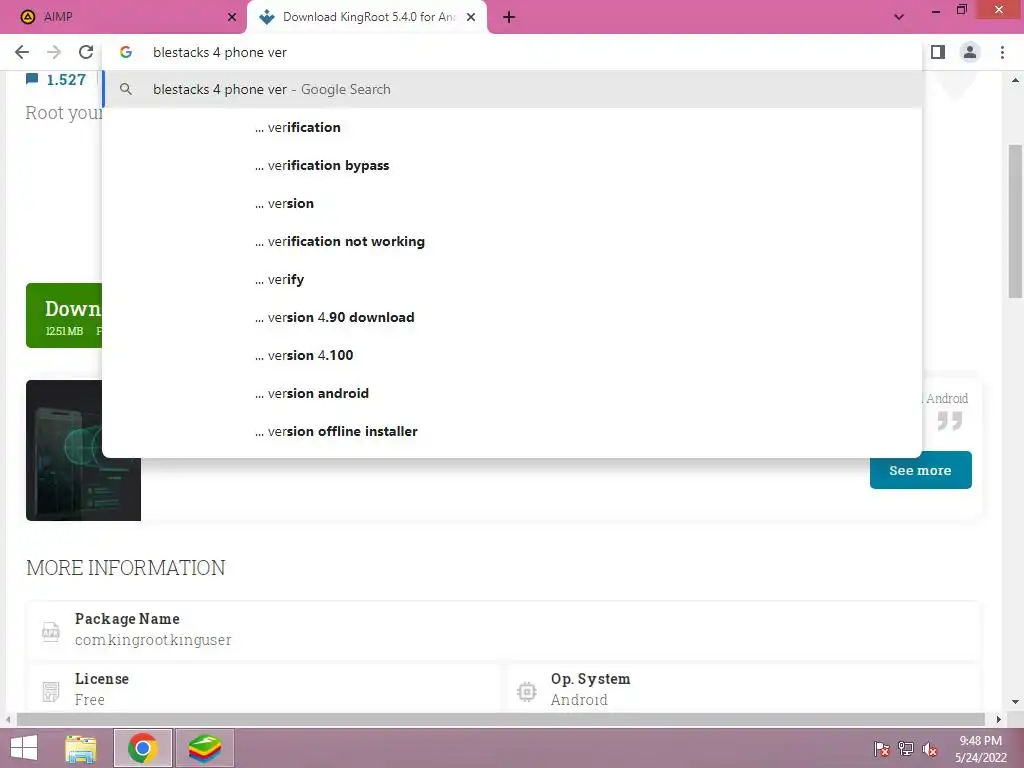Click the vertical scrollbar down arrow

point(1015,702)
